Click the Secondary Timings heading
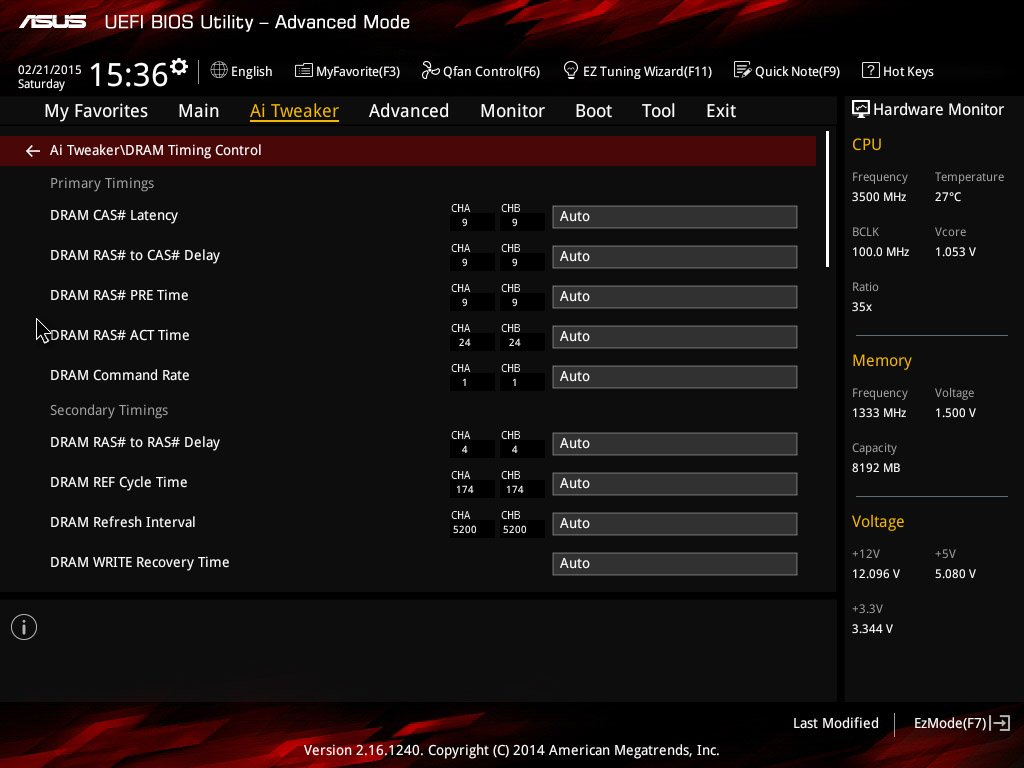Screen dimensions: 1024x768 coord(109,411)
